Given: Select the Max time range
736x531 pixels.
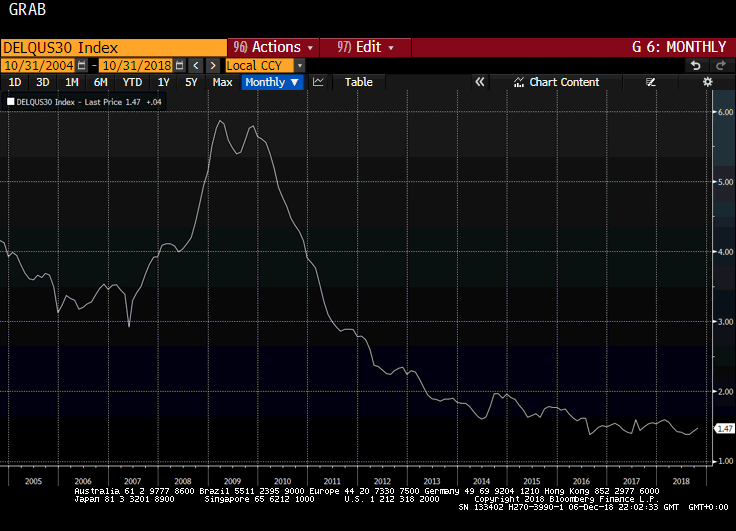Looking at the screenshot, I should pos(222,82).
